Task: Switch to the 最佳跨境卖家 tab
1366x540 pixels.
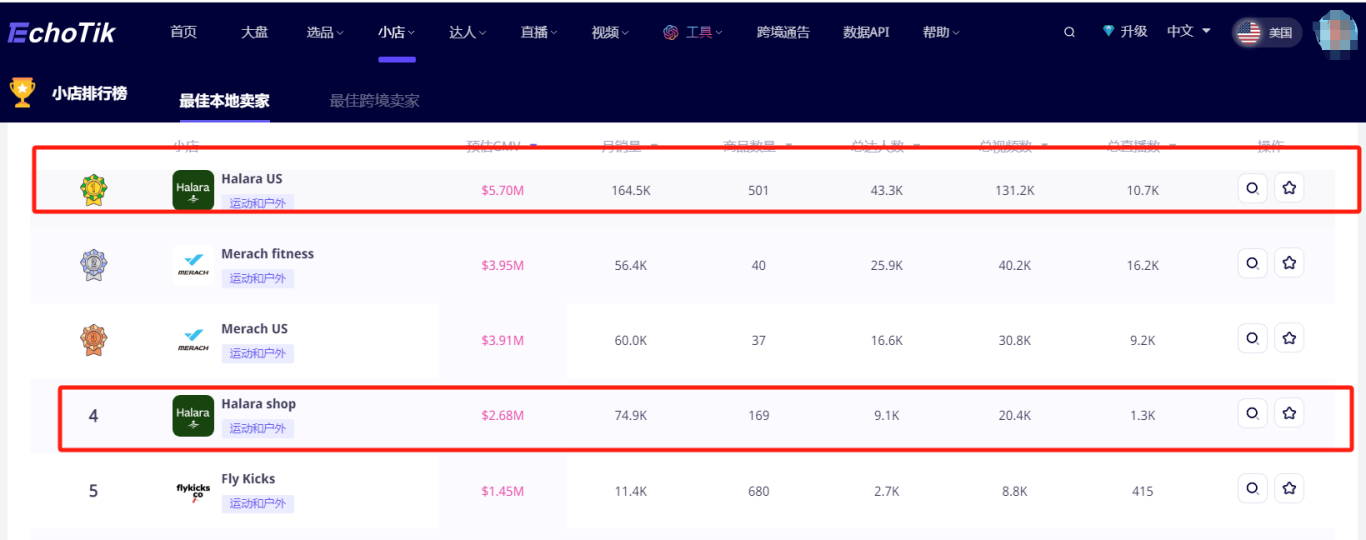Action: coord(374,101)
